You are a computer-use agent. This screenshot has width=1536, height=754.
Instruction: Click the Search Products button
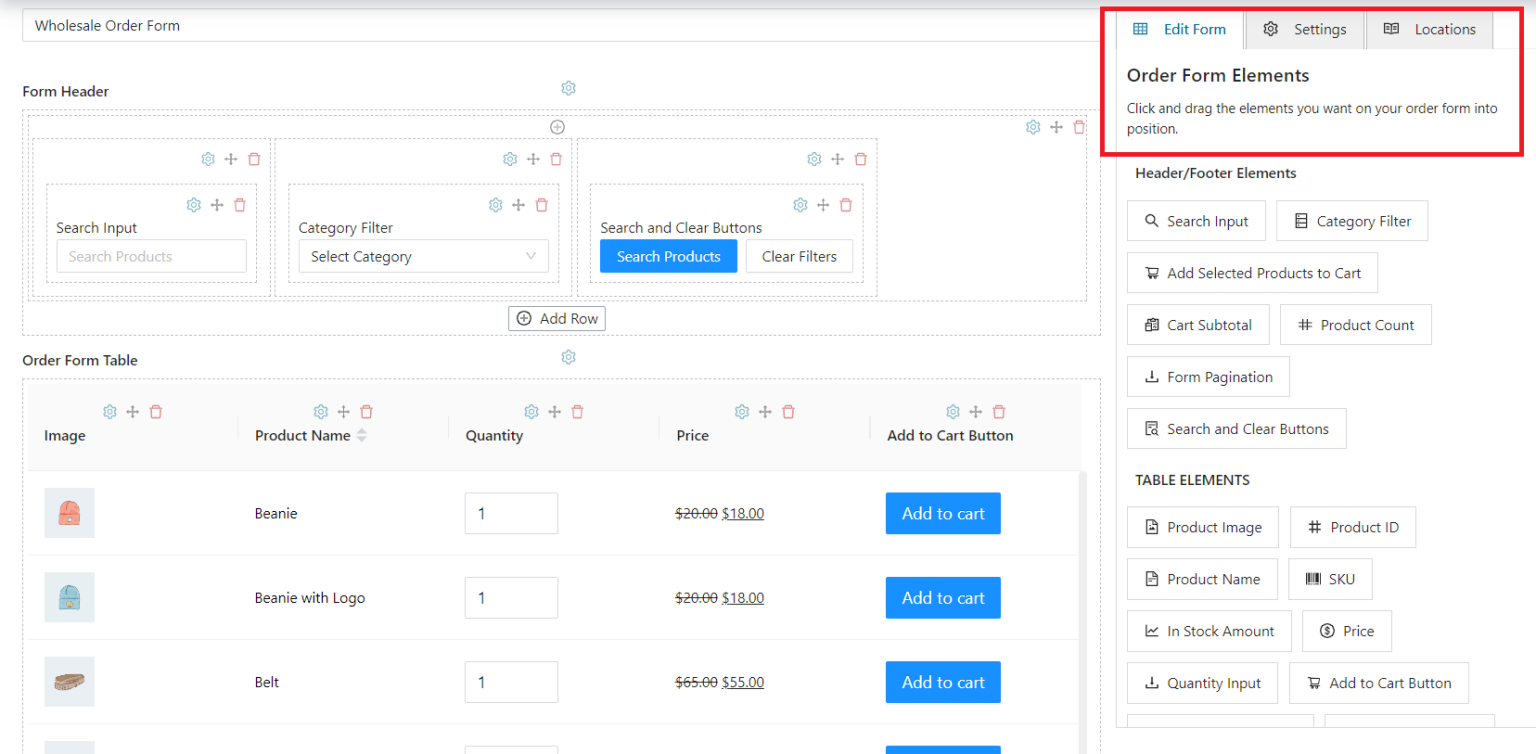coord(668,256)
